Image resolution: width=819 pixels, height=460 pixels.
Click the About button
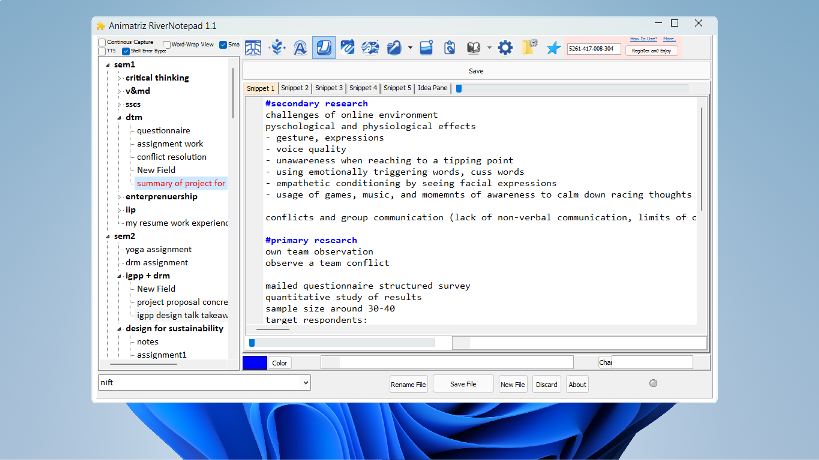coord(577,384)
